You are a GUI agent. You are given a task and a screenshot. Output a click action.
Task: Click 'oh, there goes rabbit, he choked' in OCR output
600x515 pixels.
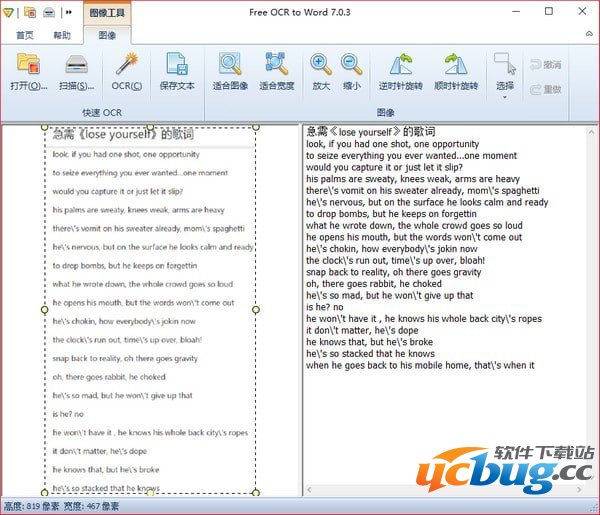coord(374,284)
